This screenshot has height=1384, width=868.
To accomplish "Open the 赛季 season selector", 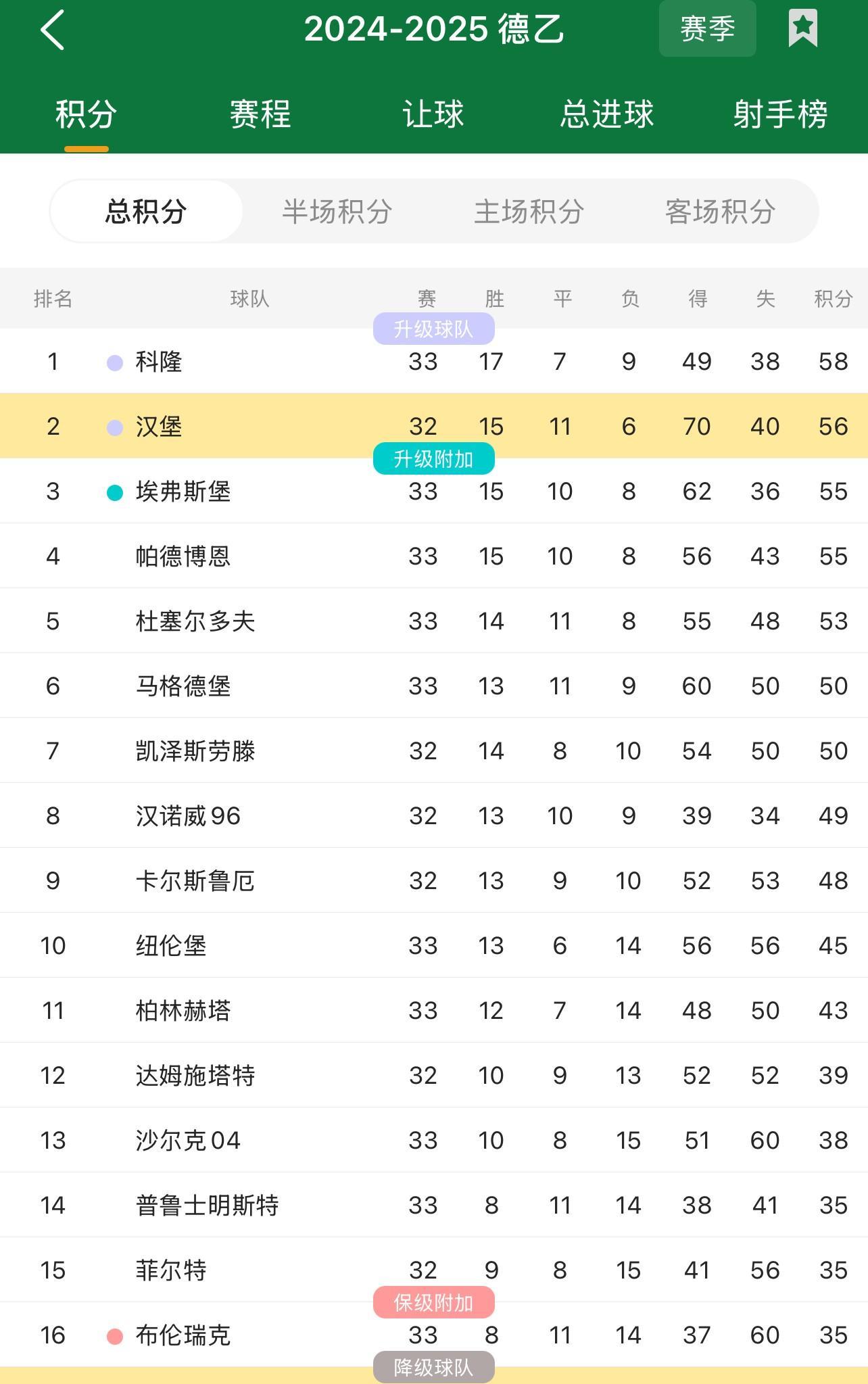I will [x=707, y=27].
